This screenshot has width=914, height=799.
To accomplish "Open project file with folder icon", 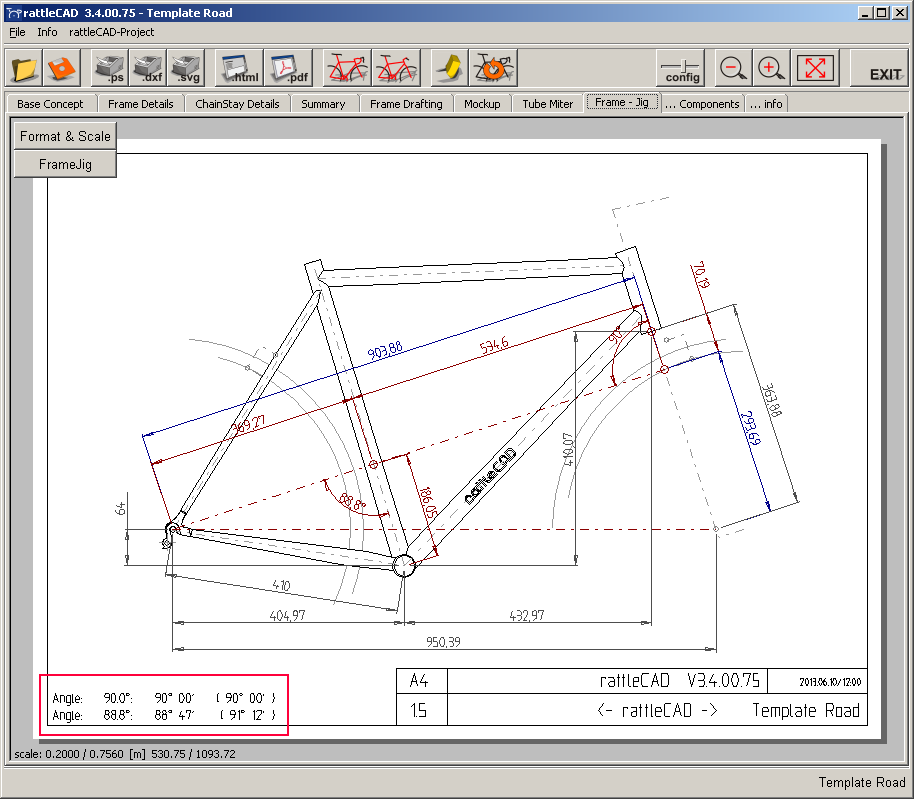I will click(x=24, y=68).
